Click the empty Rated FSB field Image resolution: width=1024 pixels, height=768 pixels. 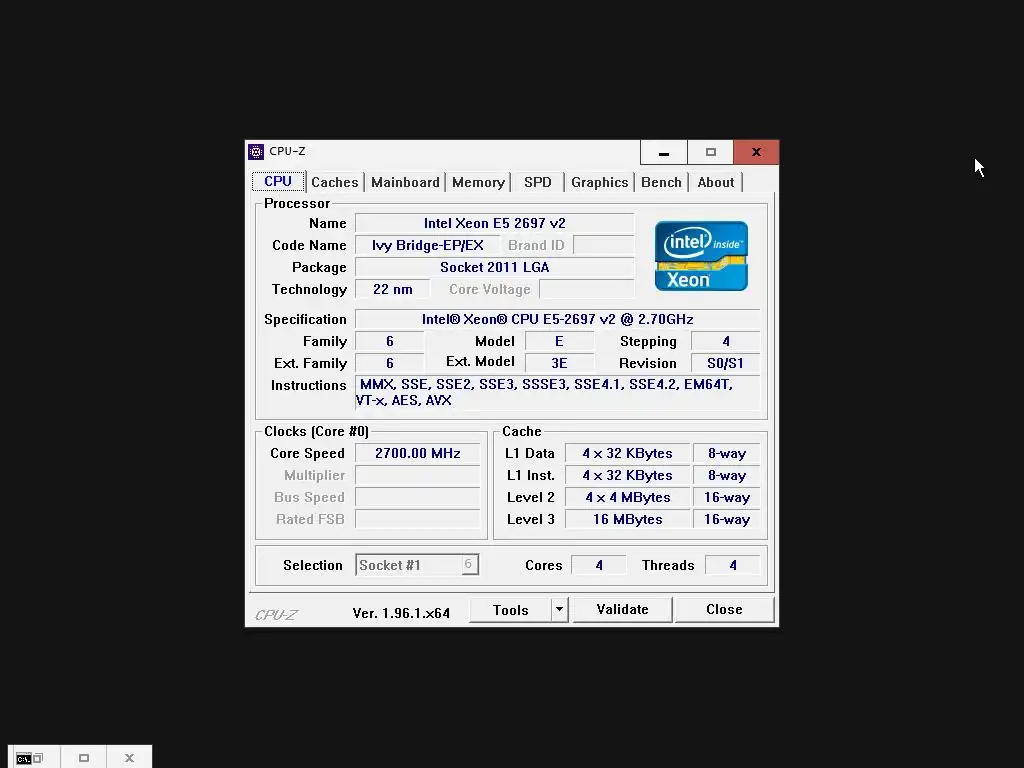(x=418, y=519)
